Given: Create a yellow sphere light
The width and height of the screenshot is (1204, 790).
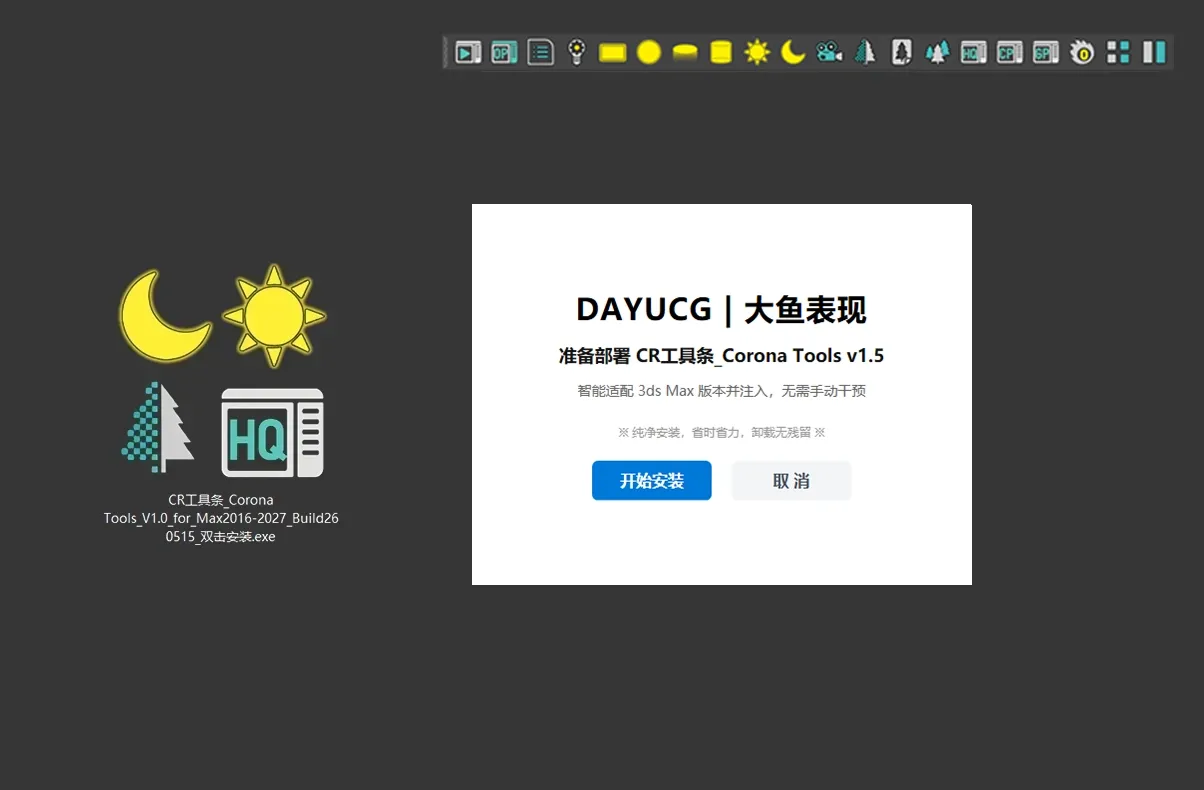Looking at the screenshot, I should click(649, 52).
